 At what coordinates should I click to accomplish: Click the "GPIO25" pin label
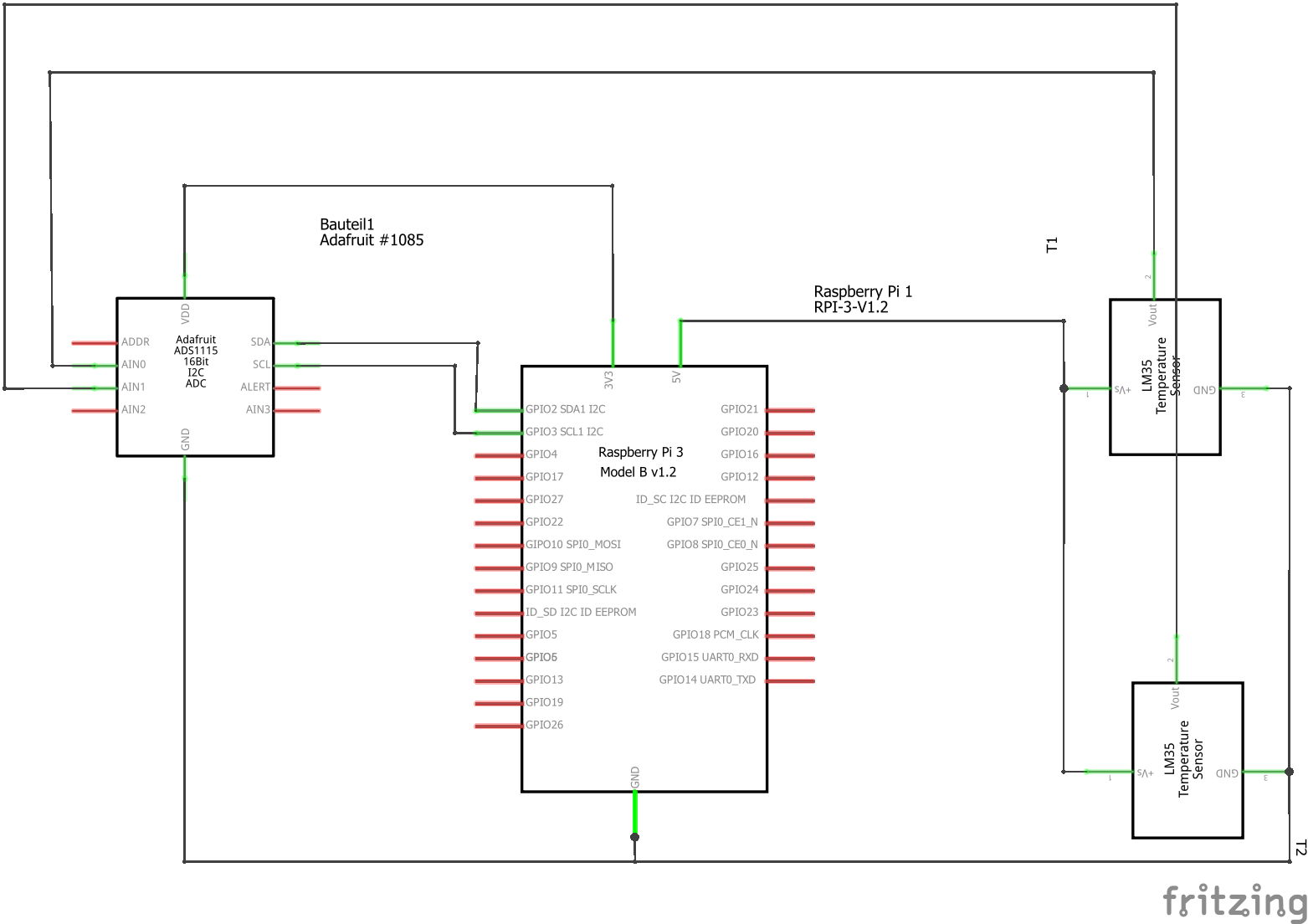coord(740,567)
